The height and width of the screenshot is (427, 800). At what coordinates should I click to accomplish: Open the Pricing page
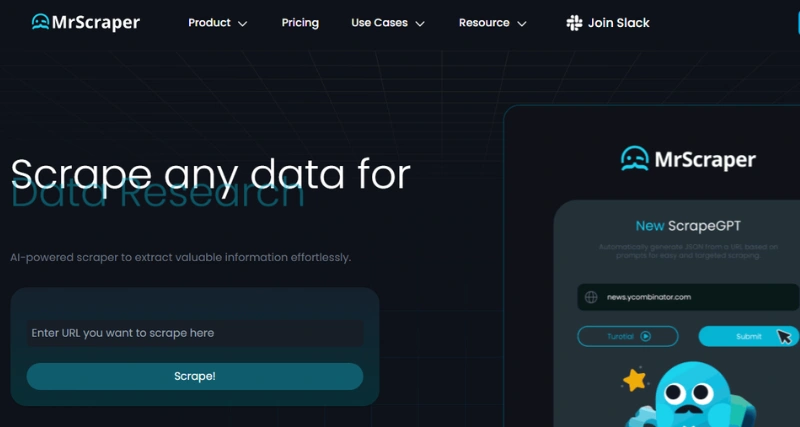[300, 23]
